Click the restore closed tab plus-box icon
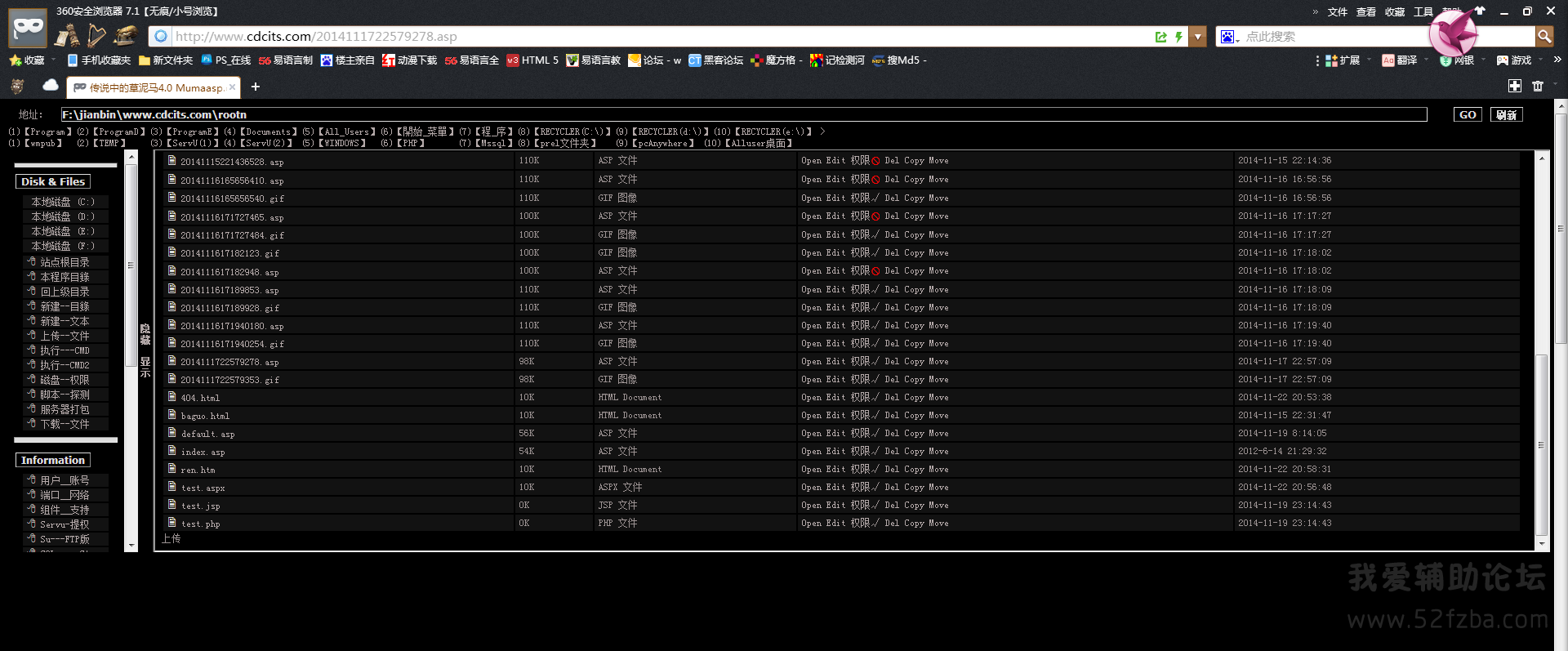The image size is (1568, 651). pos(1515,86)
